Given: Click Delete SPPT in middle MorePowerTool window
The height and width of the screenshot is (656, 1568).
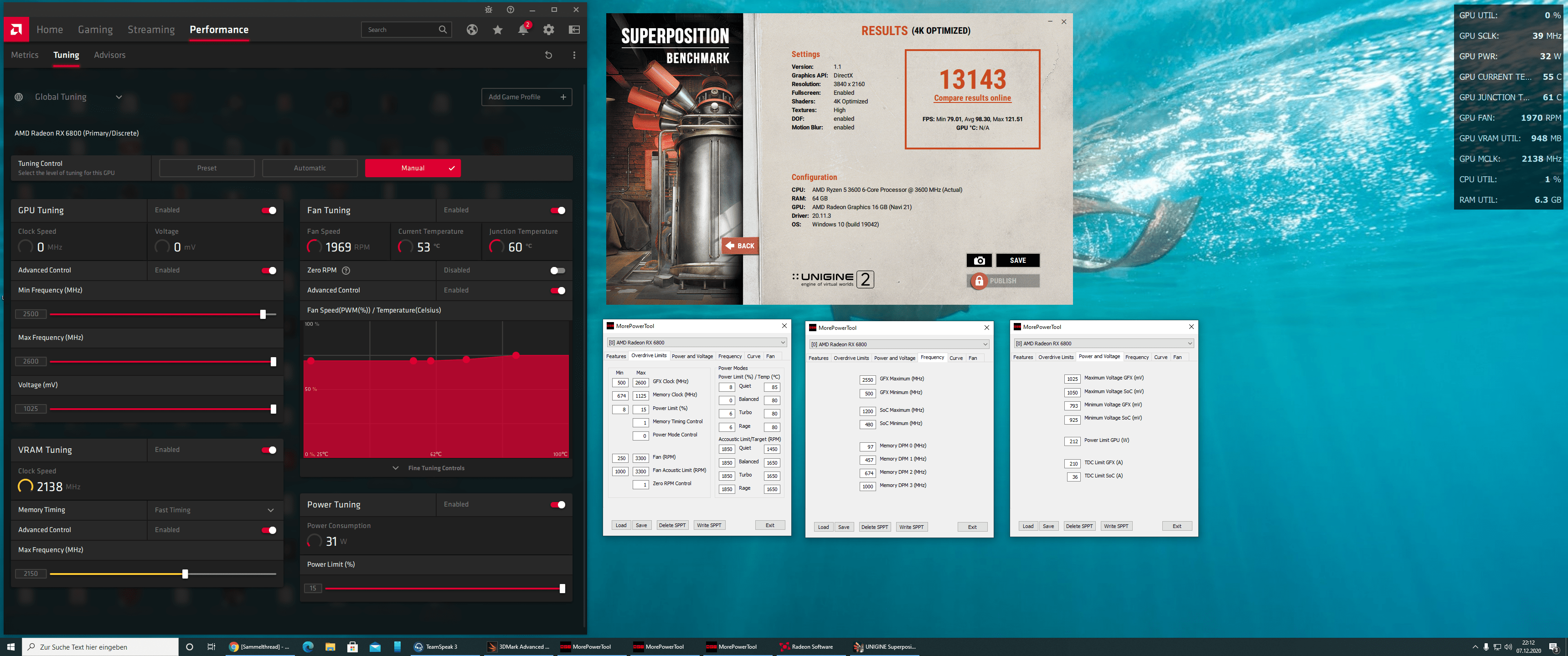Looking at the screenshot, I should pyautogui.click(x=874, y=527).
